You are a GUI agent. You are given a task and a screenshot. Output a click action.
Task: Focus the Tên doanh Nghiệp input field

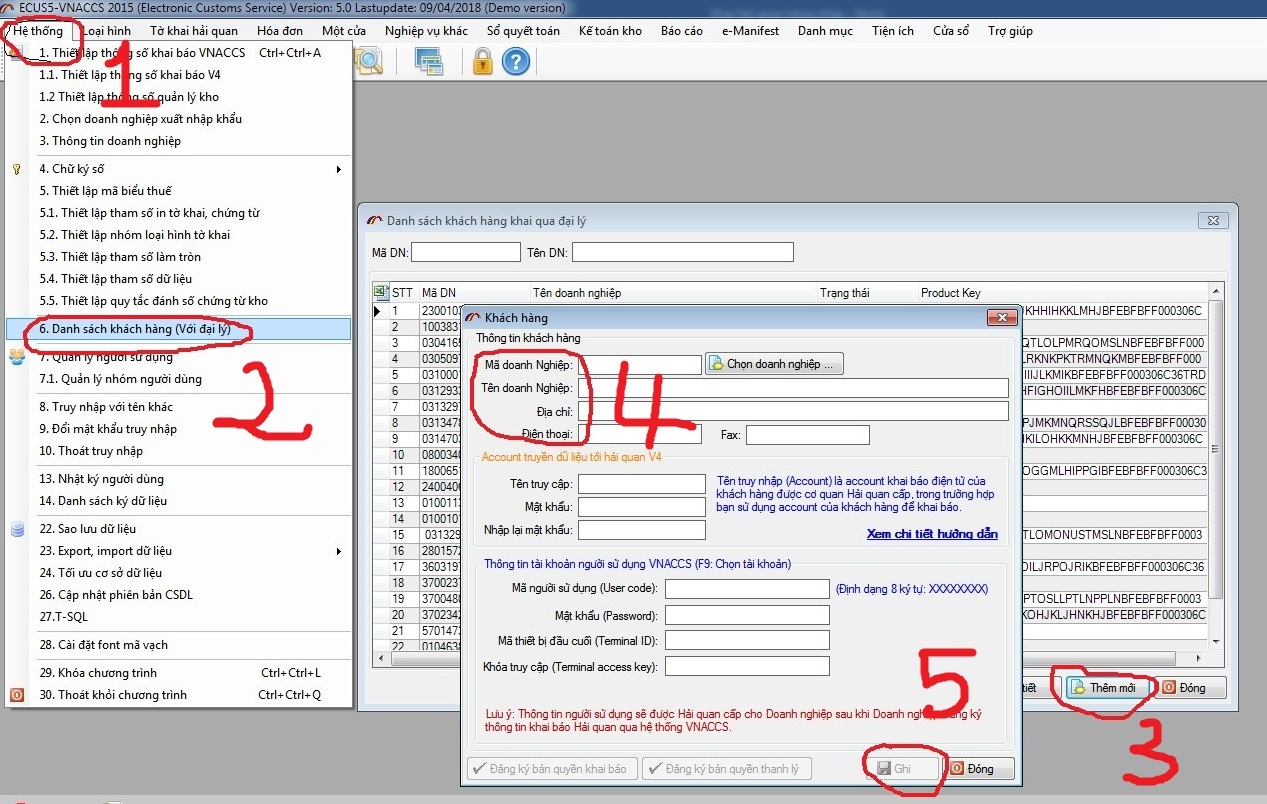click(792, 388)
